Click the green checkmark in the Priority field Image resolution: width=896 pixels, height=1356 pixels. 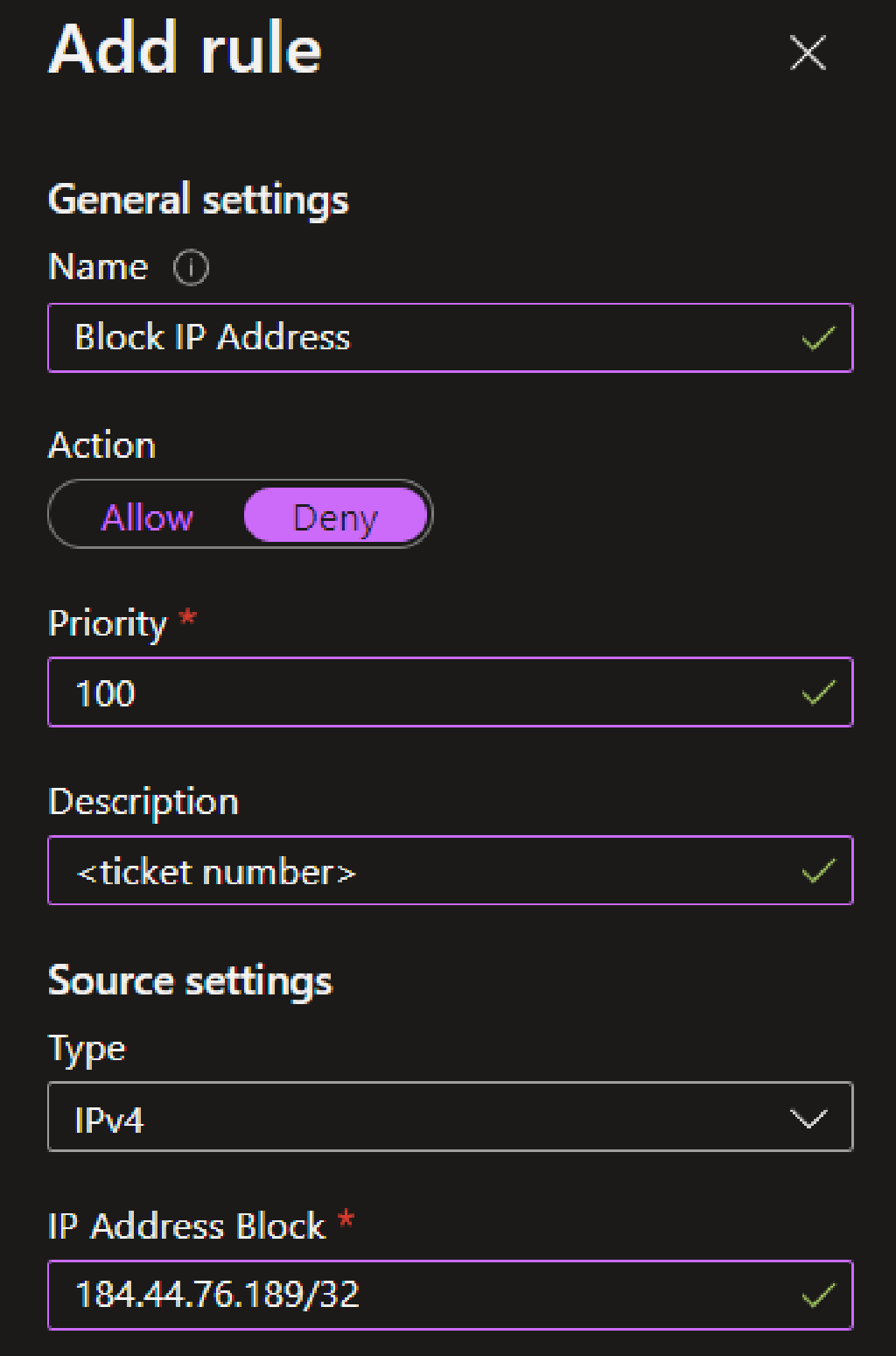[818, 693]
